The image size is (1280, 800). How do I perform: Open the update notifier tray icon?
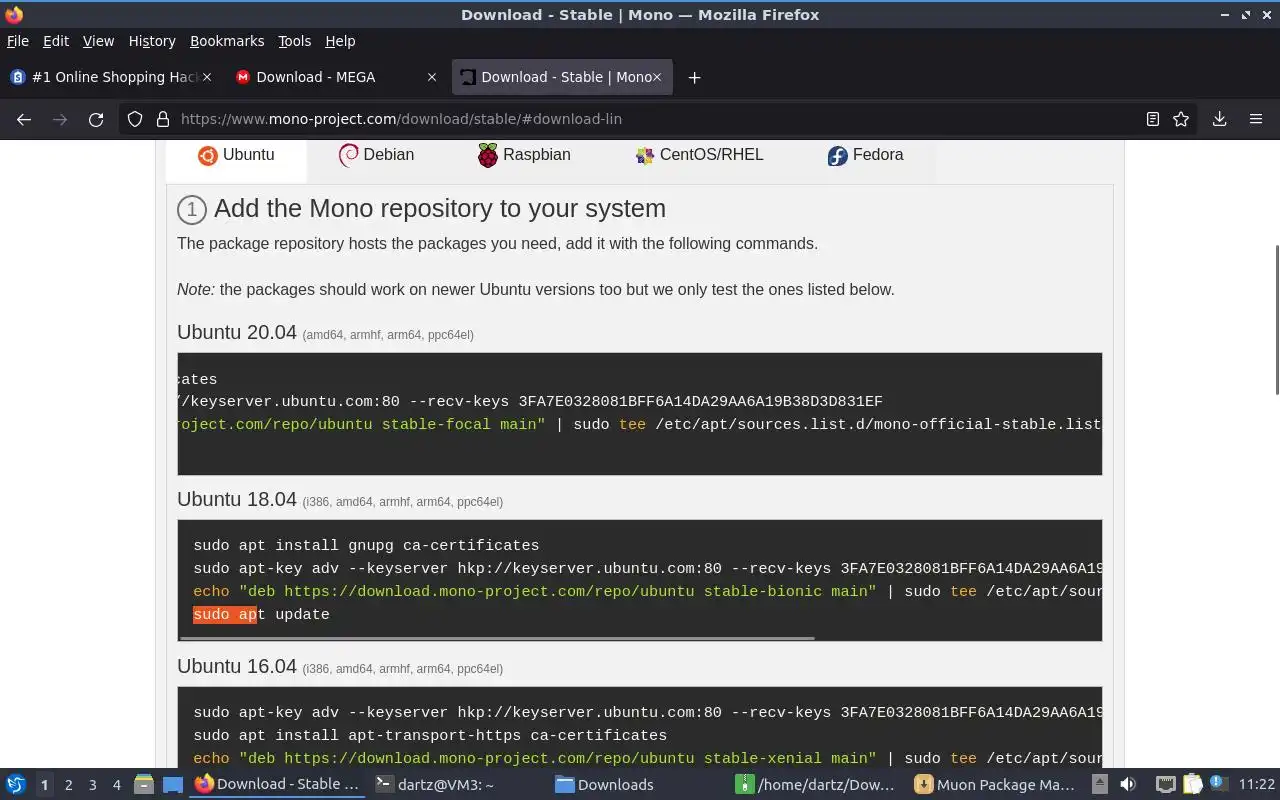pyautogui.click(x=1218, y=784)
